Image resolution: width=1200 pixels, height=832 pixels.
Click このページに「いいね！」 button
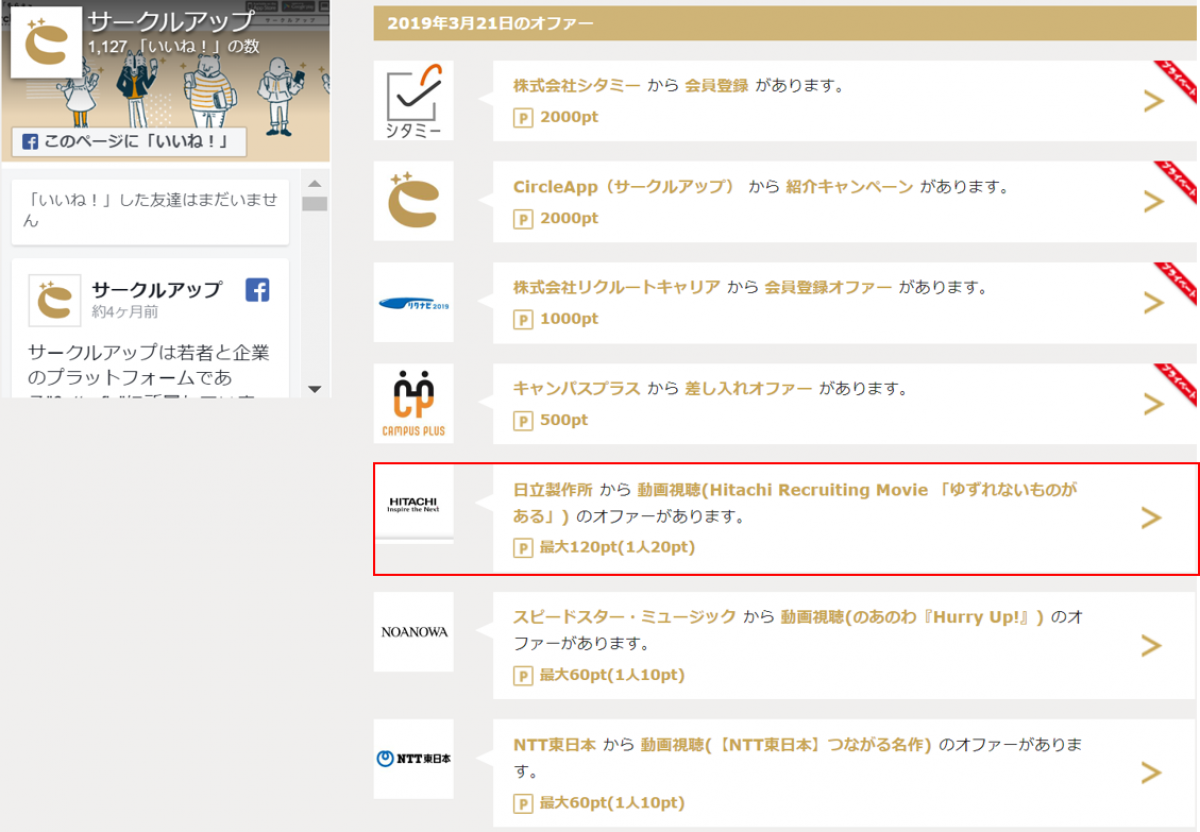pyautogui.click(x=129, y=142)
